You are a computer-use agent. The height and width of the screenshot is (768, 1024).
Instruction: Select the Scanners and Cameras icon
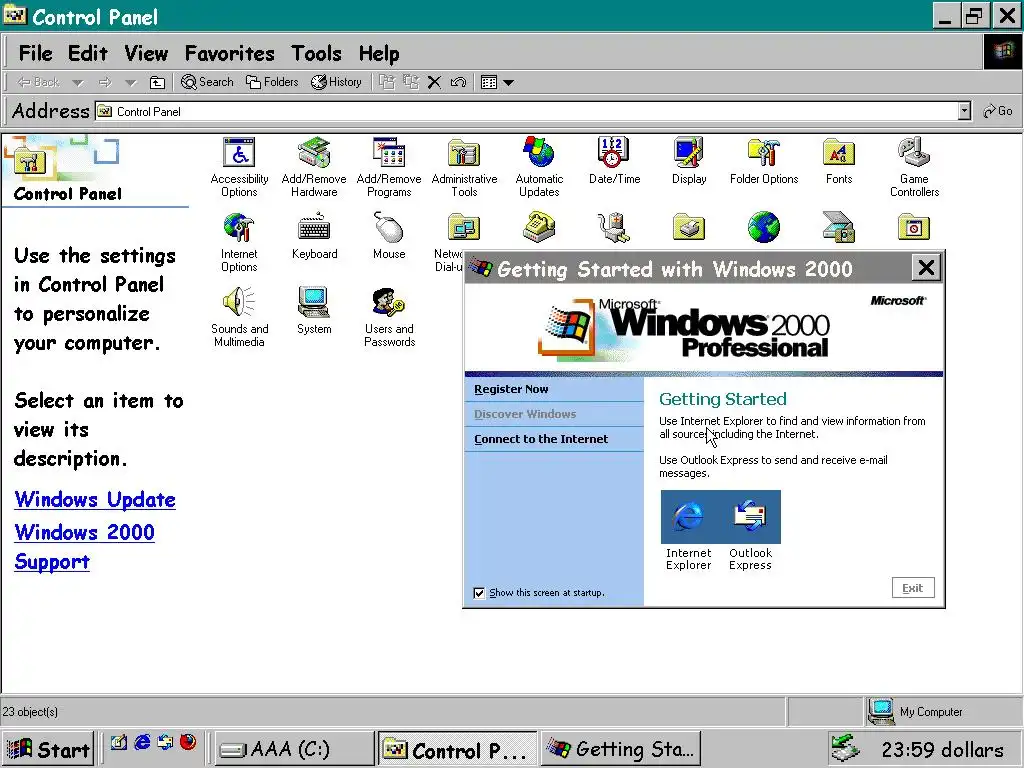pyautogui.click(x=839, y=227)
